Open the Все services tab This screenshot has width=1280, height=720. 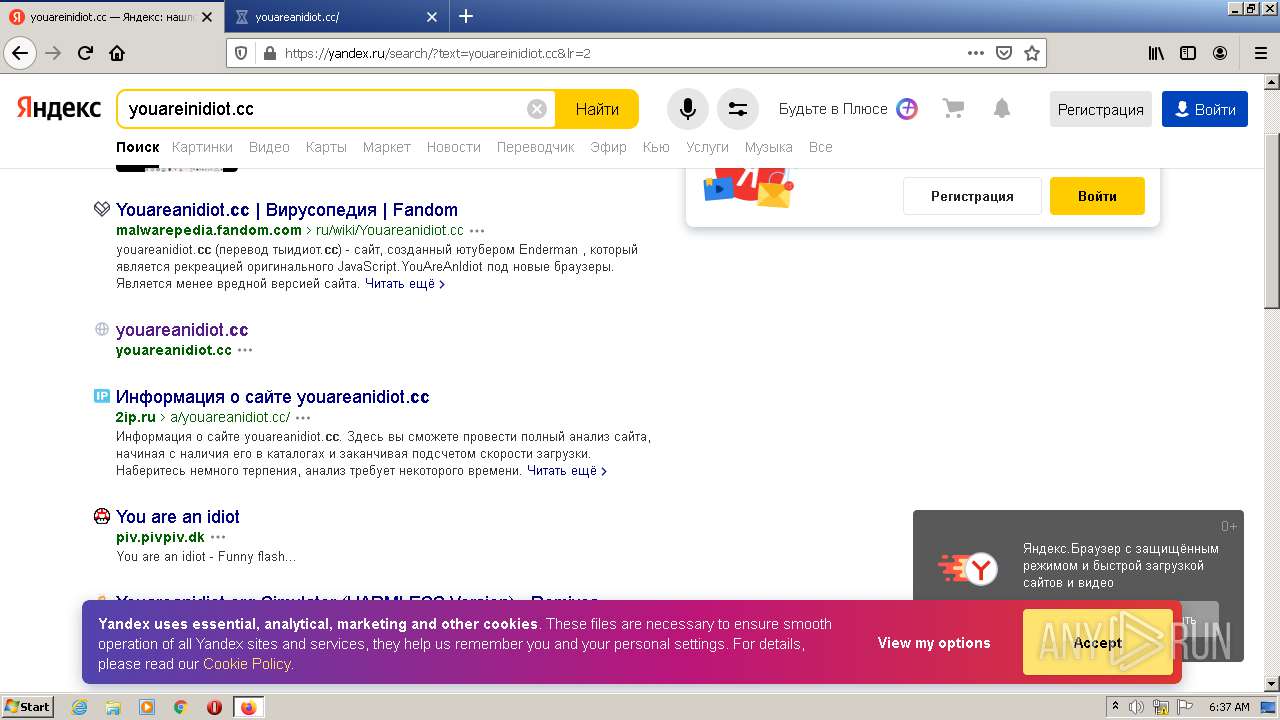[x=820, y=147]
